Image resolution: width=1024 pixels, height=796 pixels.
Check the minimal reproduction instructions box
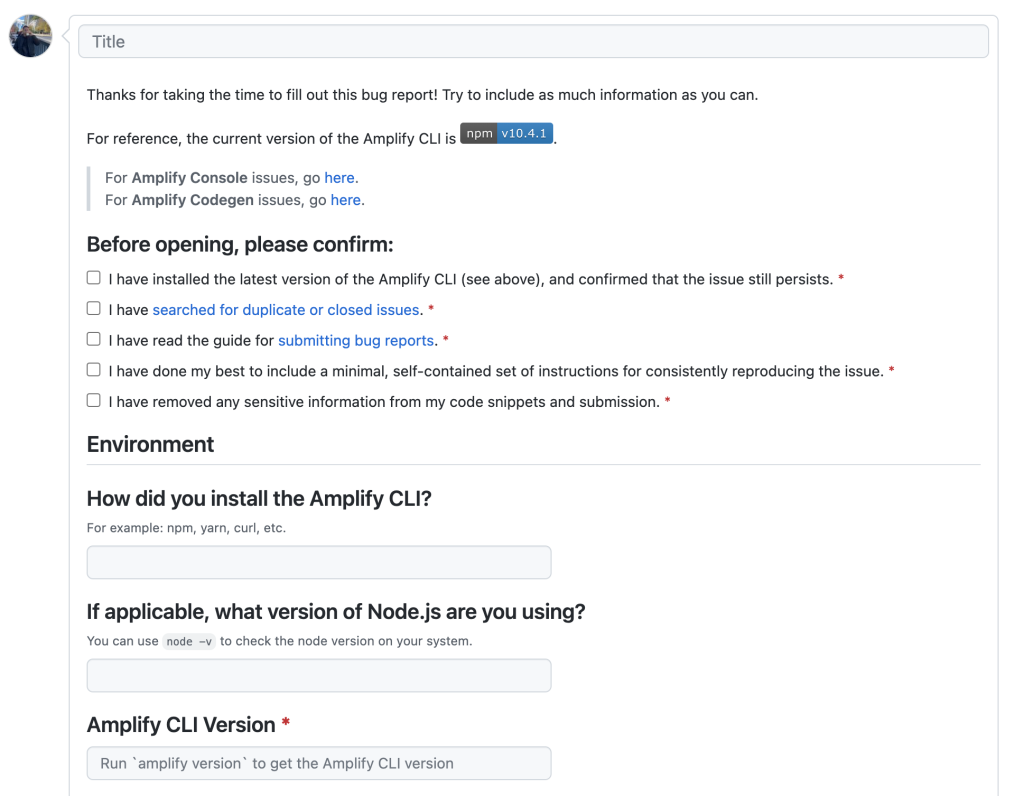93,369
